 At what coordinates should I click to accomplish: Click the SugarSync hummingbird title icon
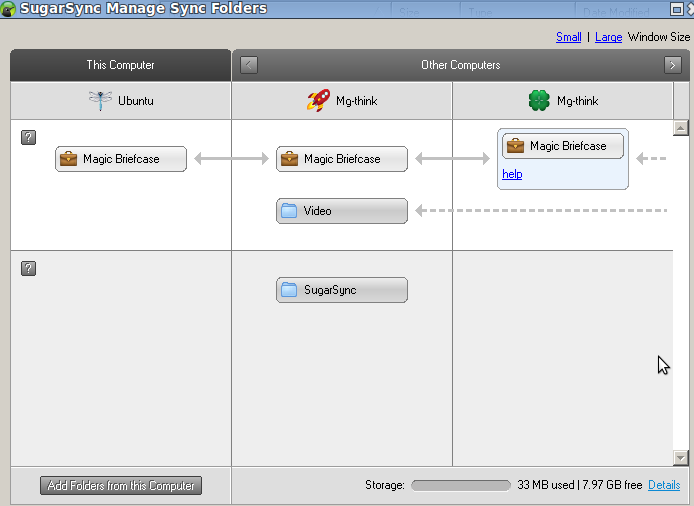pos(8,8)
